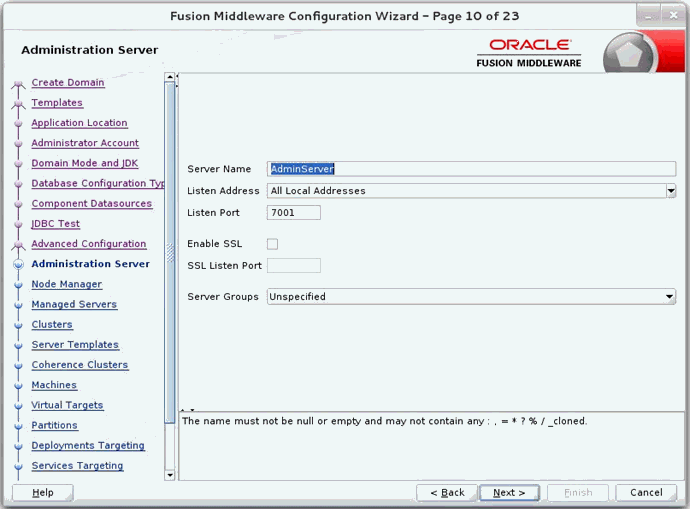The image size is (690, 509).
Task: Proceed with the Next button
Action: click(509, 493)
